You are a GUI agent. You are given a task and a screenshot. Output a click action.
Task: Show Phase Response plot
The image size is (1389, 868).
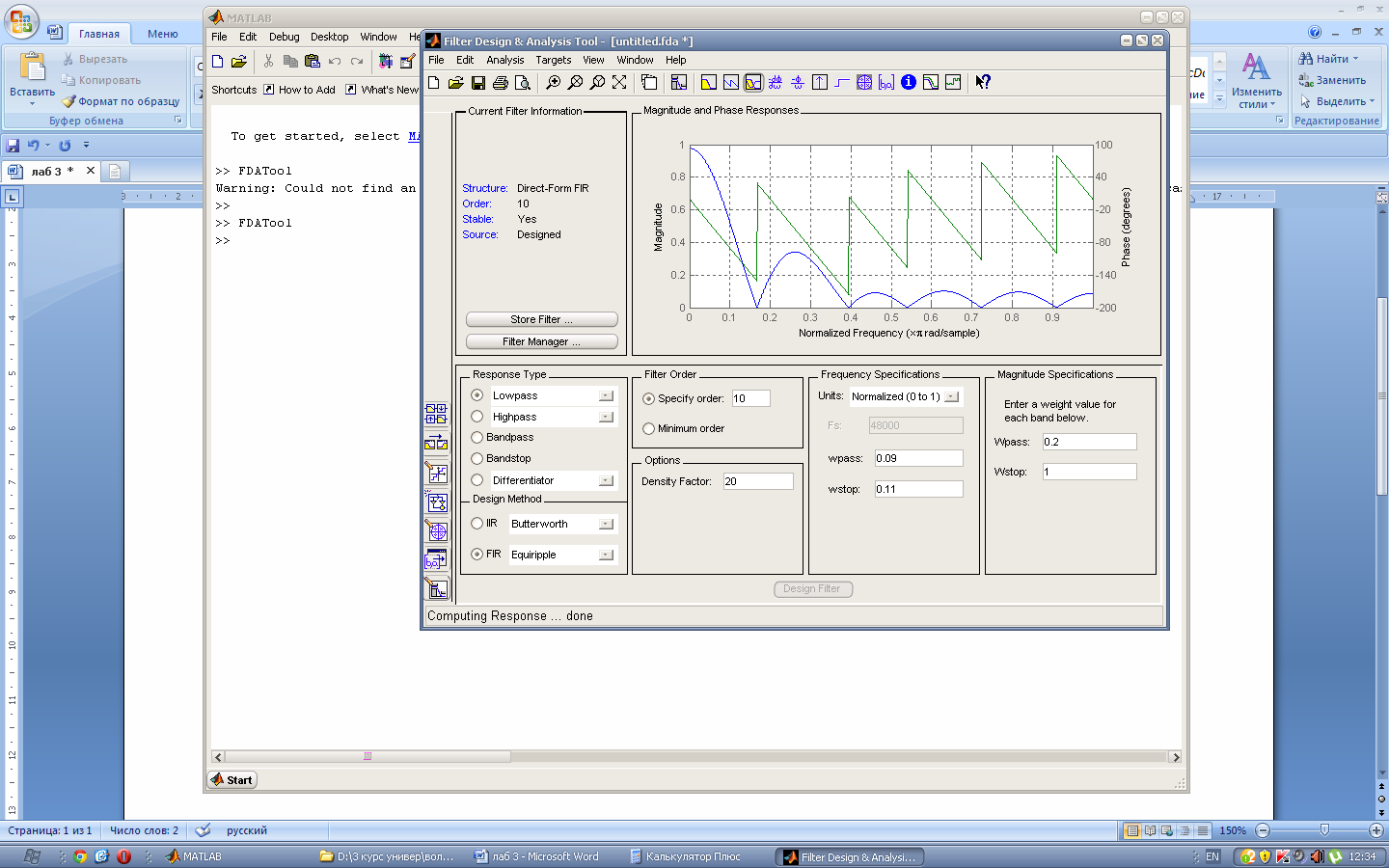point(731,83)
